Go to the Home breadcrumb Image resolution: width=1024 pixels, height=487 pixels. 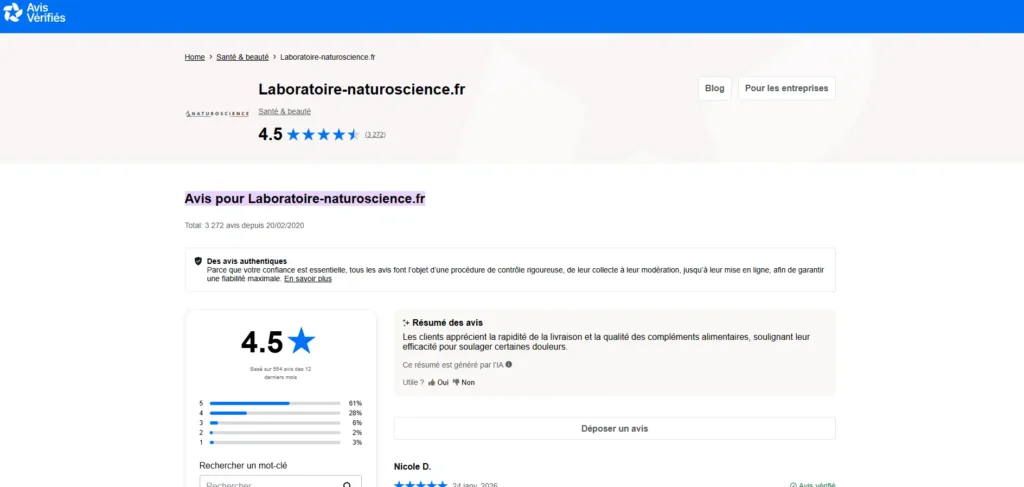pos(195,57)
